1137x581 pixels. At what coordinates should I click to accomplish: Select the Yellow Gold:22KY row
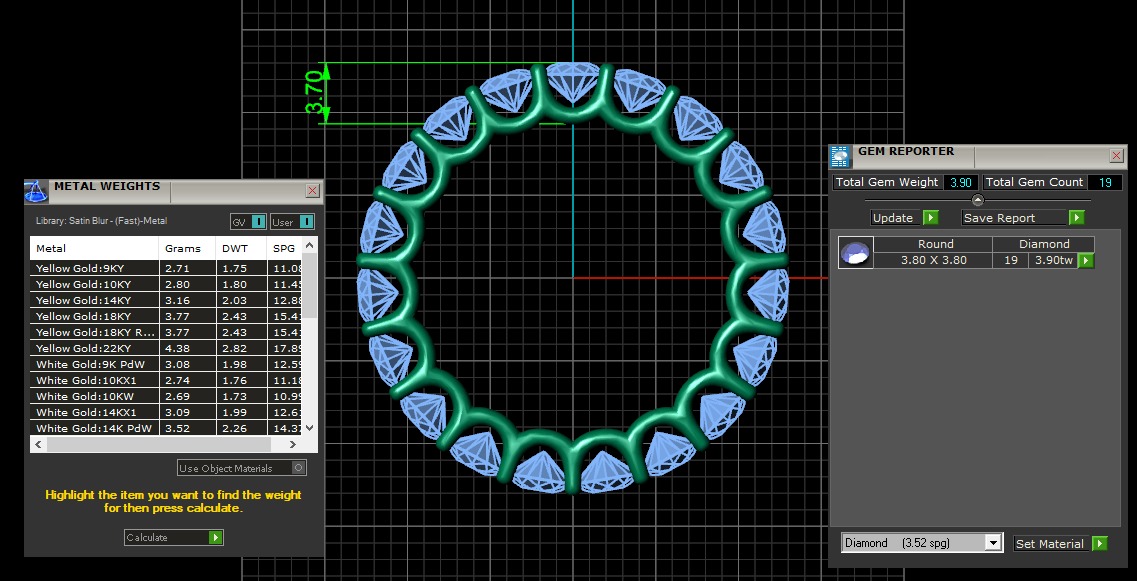(165, 348)
